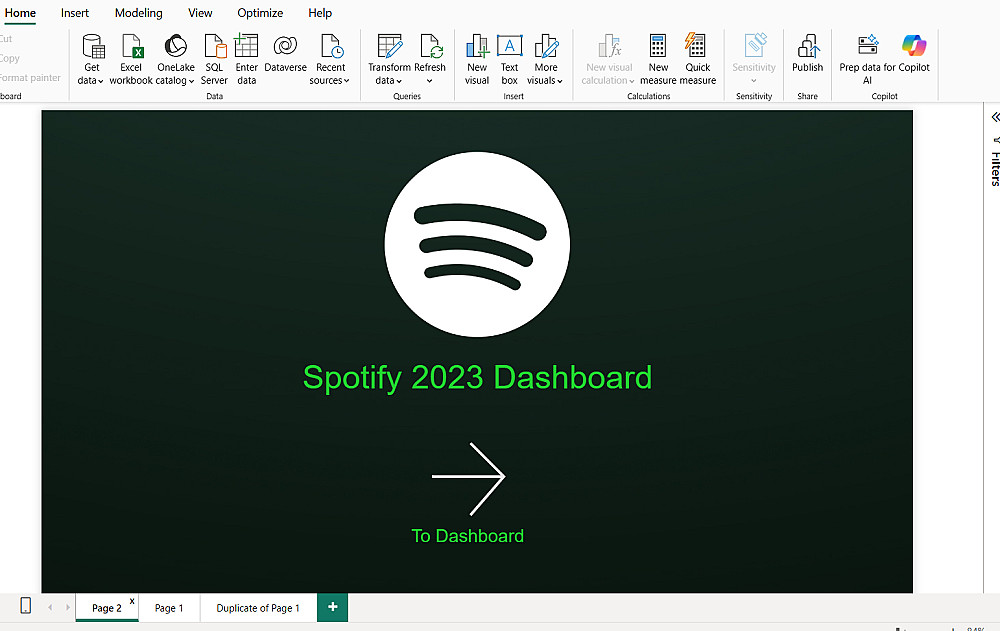Select the Page 2 tab

click(107, 608)
